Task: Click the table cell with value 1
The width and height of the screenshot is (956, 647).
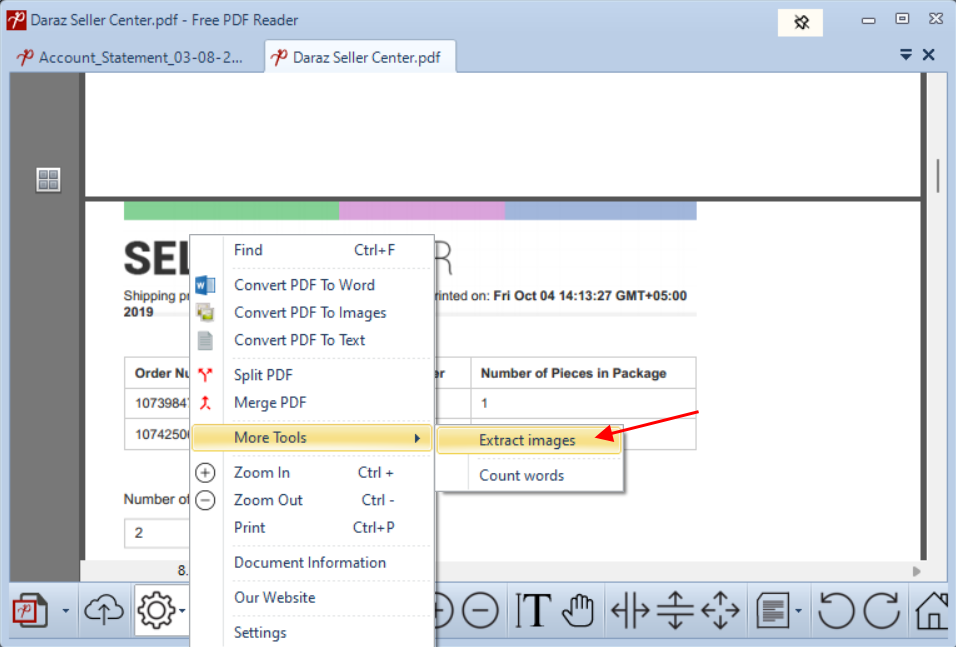Action: tap(583, 403)
